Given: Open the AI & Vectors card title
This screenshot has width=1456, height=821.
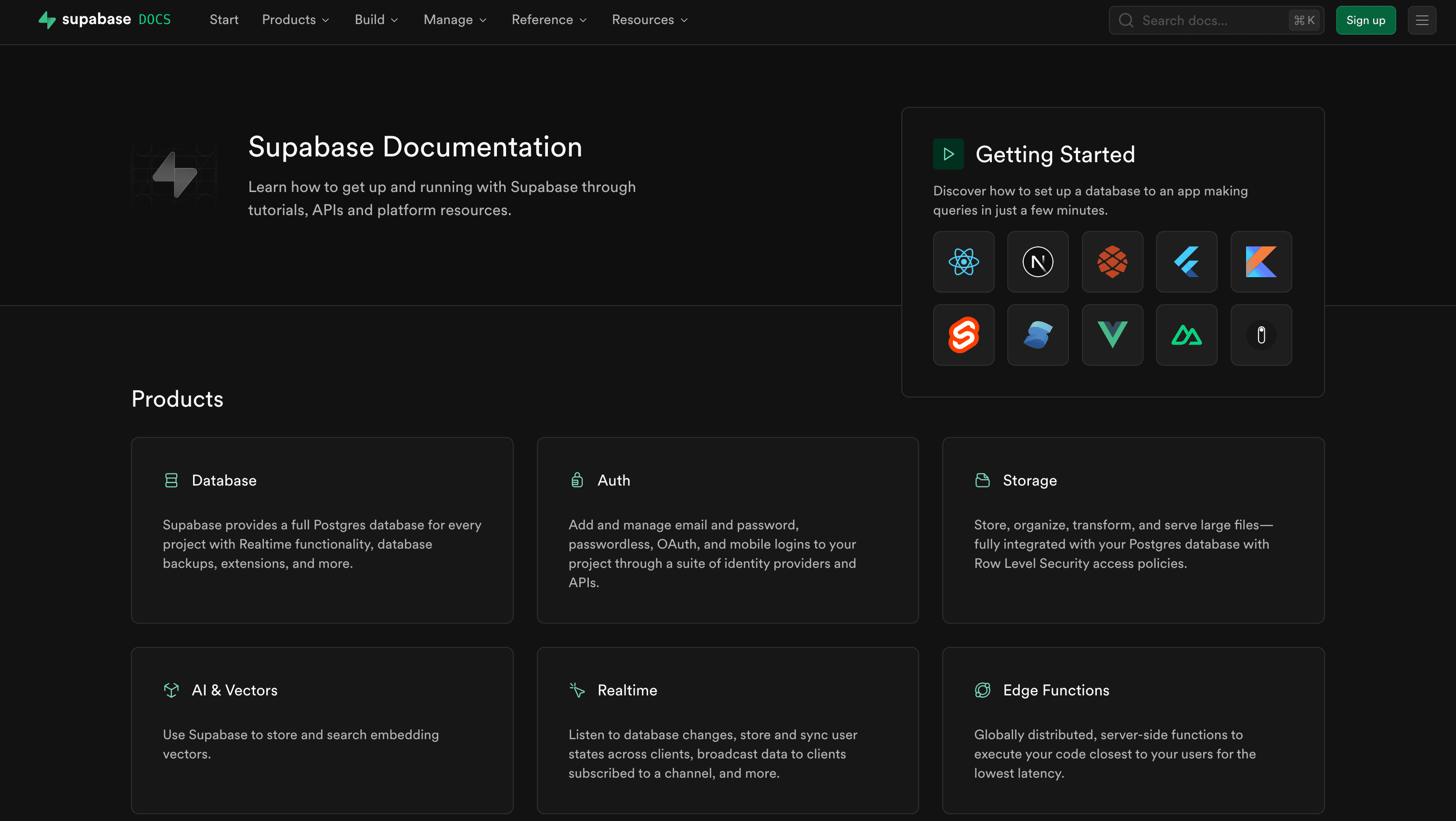Looking at the screenshot, I should 234,690.
